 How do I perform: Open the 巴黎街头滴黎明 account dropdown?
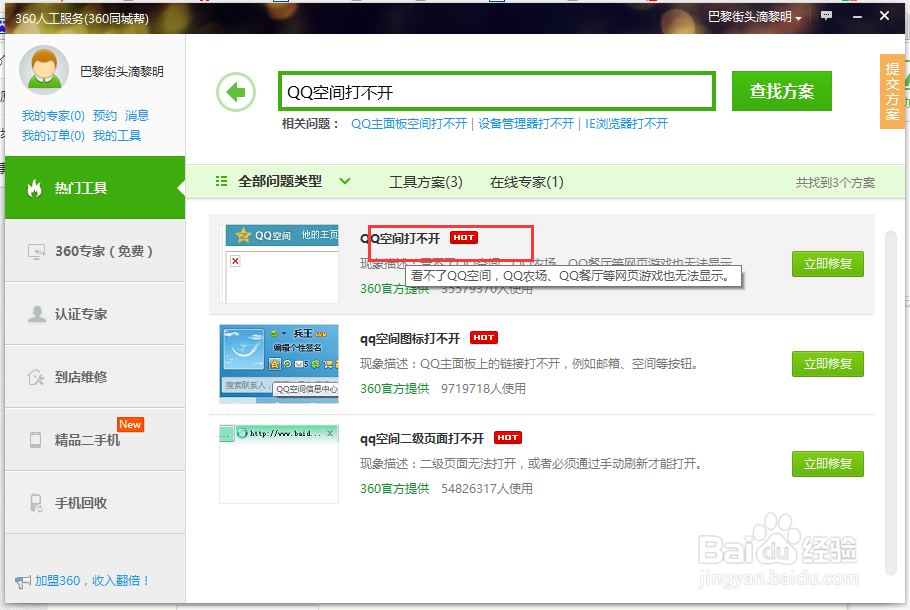(754, 17)
